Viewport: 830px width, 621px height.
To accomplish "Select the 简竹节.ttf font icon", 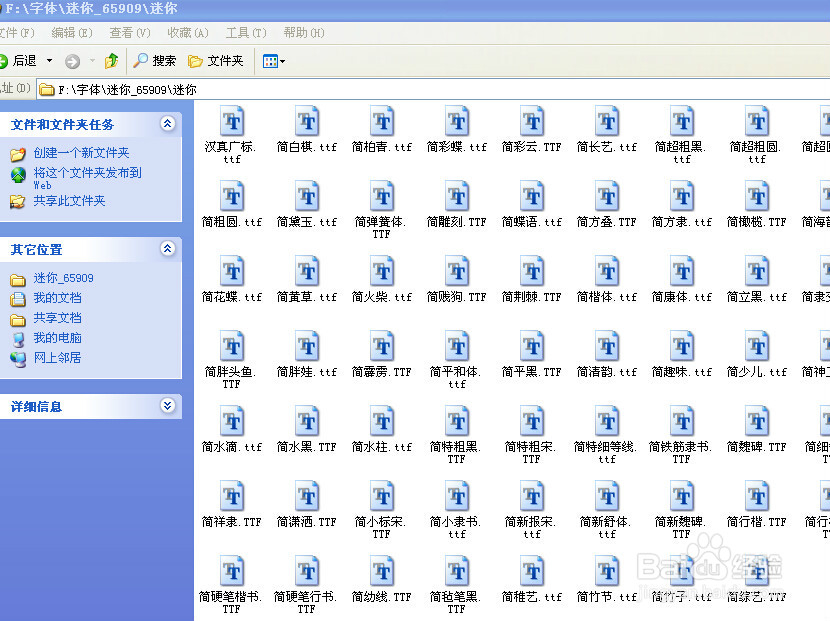I will click(607, 572).
